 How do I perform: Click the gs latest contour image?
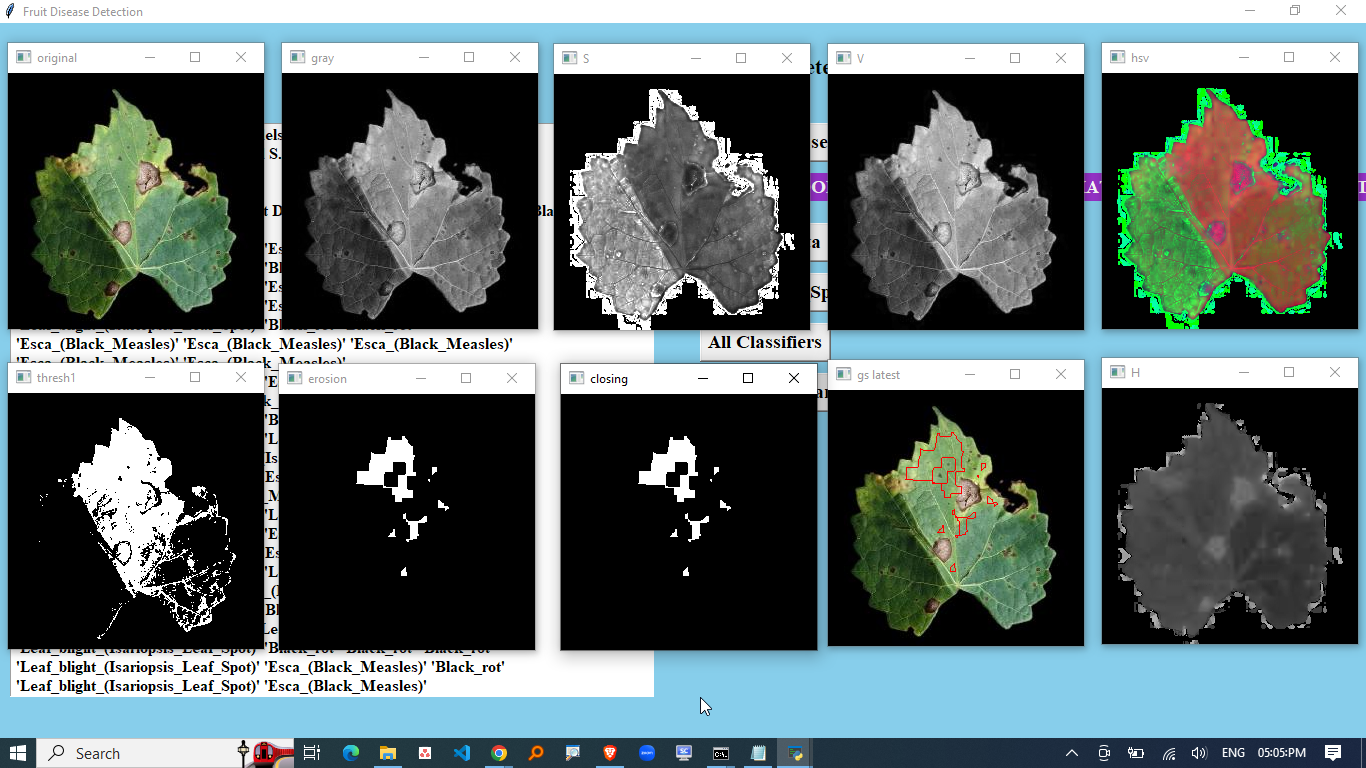pos(955,517)
